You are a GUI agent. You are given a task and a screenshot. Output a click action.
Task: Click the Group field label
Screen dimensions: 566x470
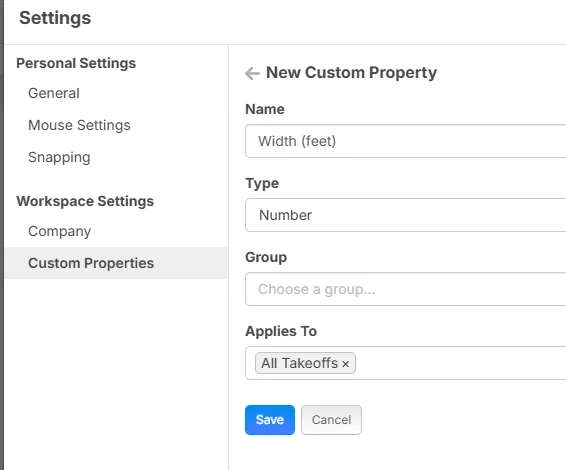266,257
